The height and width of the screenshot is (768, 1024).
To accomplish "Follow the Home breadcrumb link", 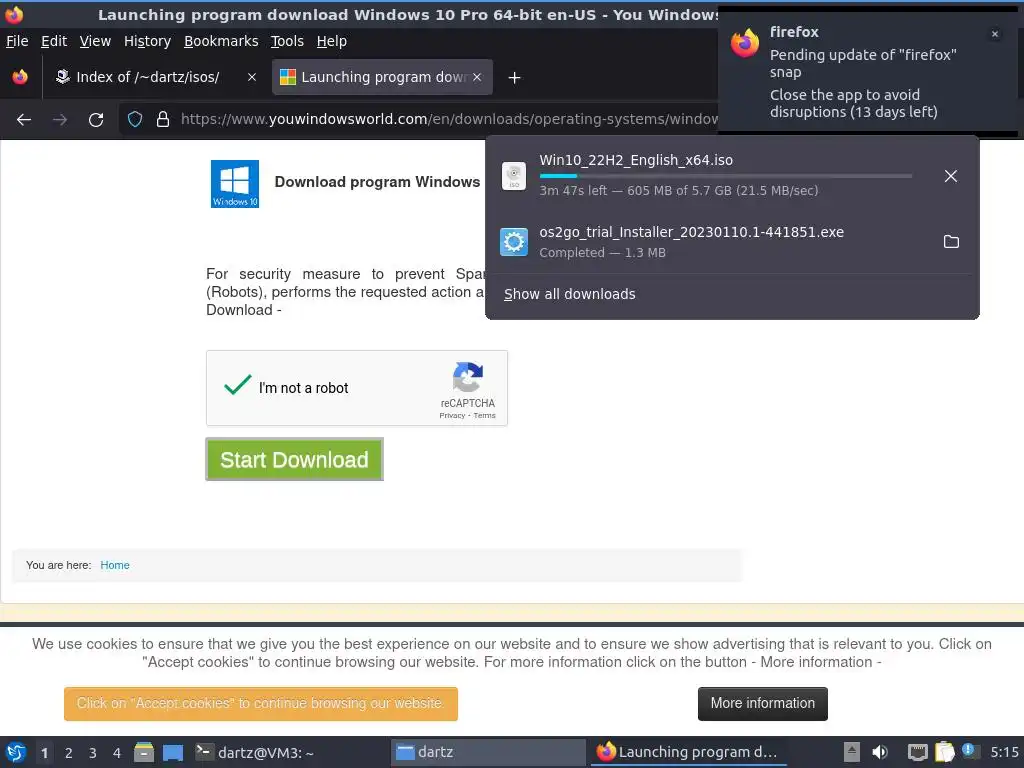I will point(115,565).
